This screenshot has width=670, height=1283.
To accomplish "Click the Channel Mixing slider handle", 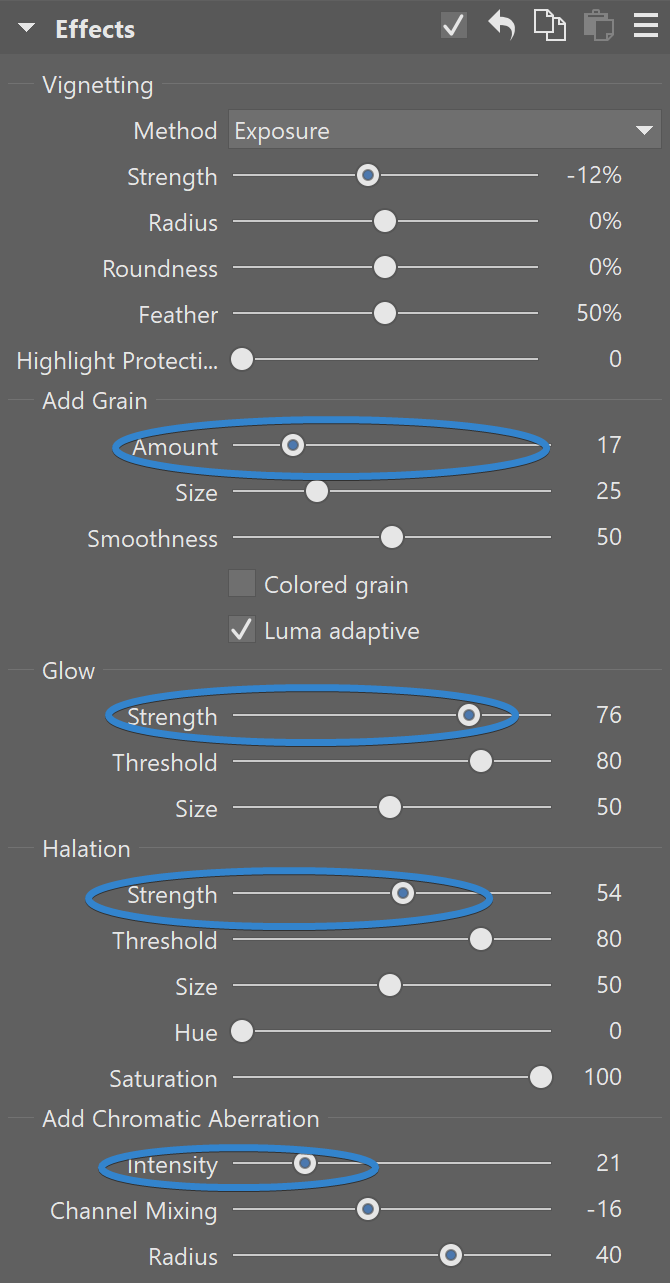I will pyautogui.click(x=368, y=1209).
